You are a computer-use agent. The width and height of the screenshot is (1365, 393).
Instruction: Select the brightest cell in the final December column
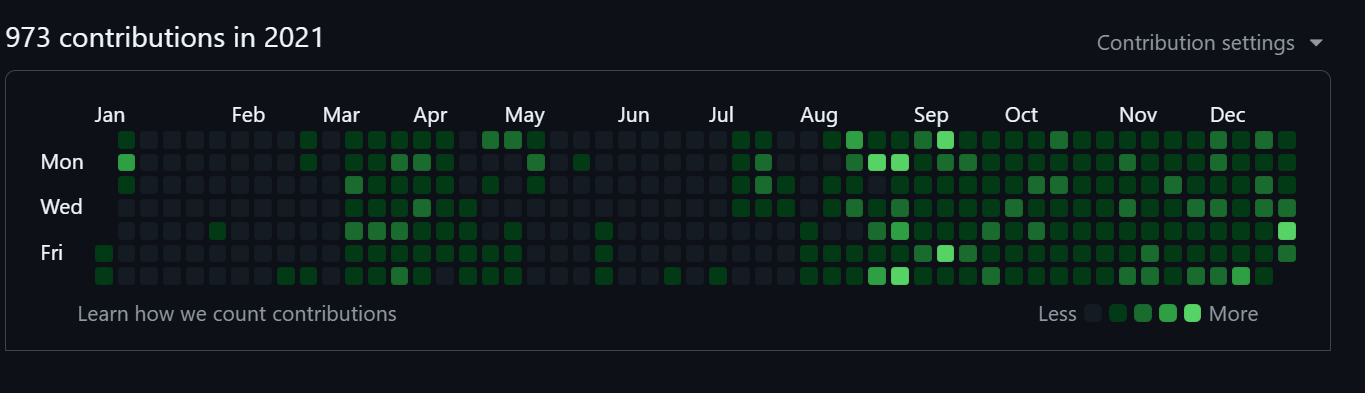(x=1287, y=231)
